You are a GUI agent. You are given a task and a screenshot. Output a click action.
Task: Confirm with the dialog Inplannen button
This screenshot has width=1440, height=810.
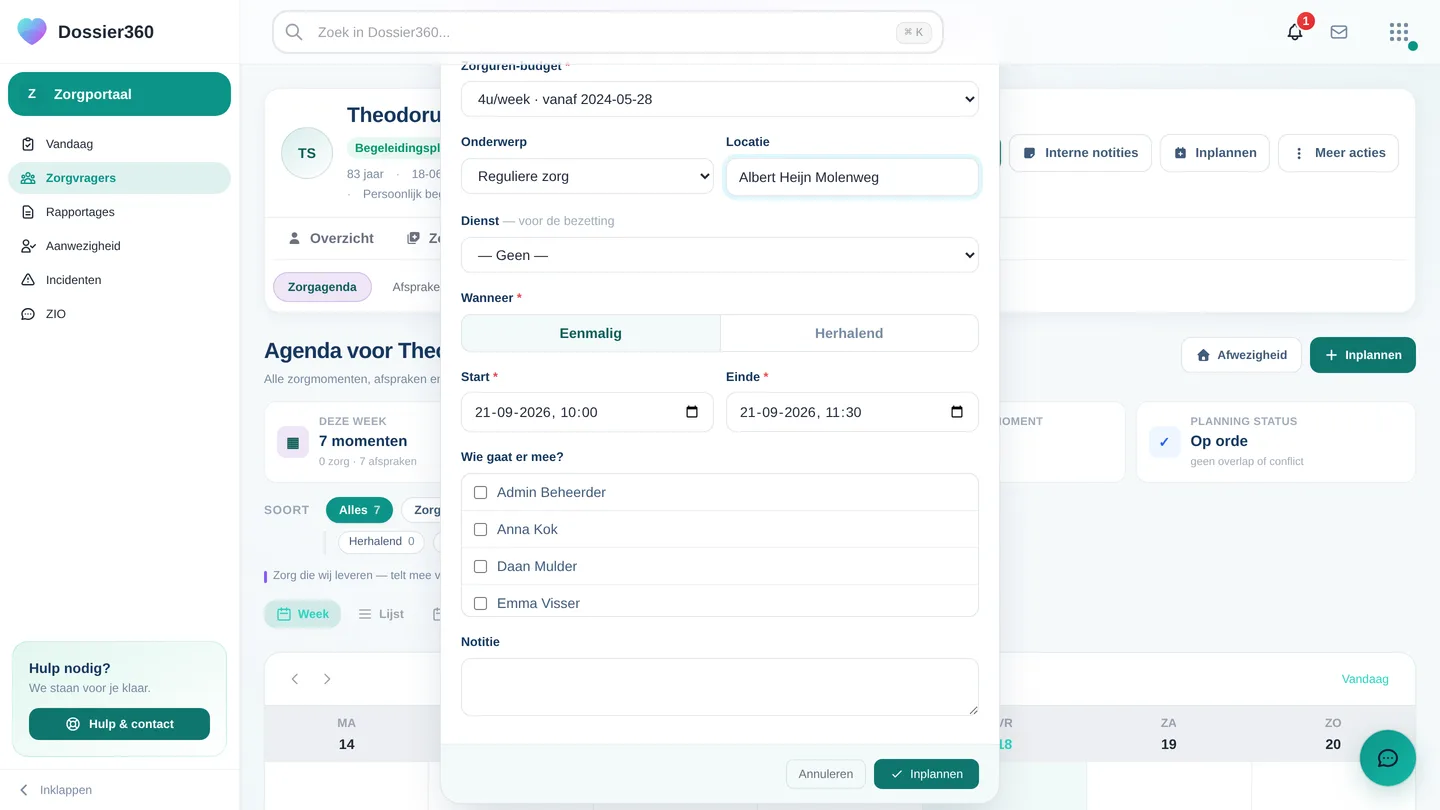[926, 774]
